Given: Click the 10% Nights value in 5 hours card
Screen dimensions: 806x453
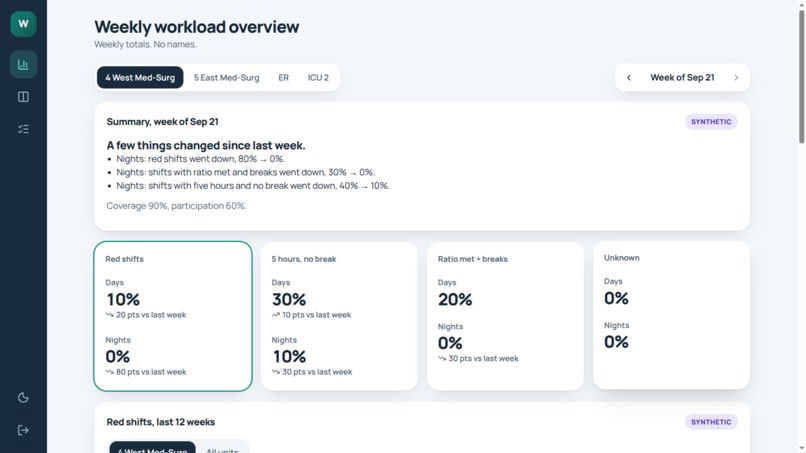Looking at the screenshot, I should (289, 356).
